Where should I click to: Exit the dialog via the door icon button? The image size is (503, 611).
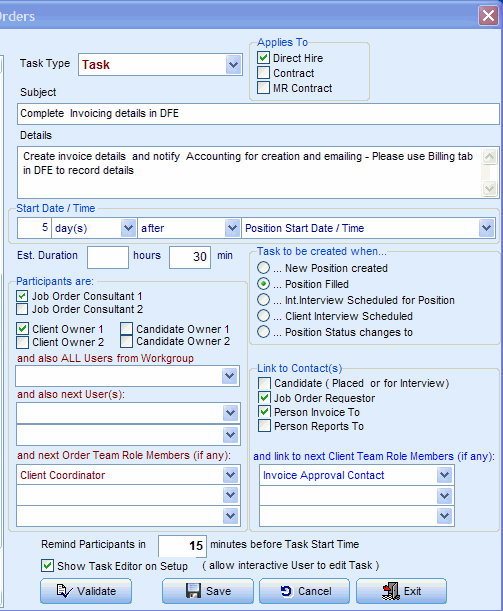[x=401, y=591]
